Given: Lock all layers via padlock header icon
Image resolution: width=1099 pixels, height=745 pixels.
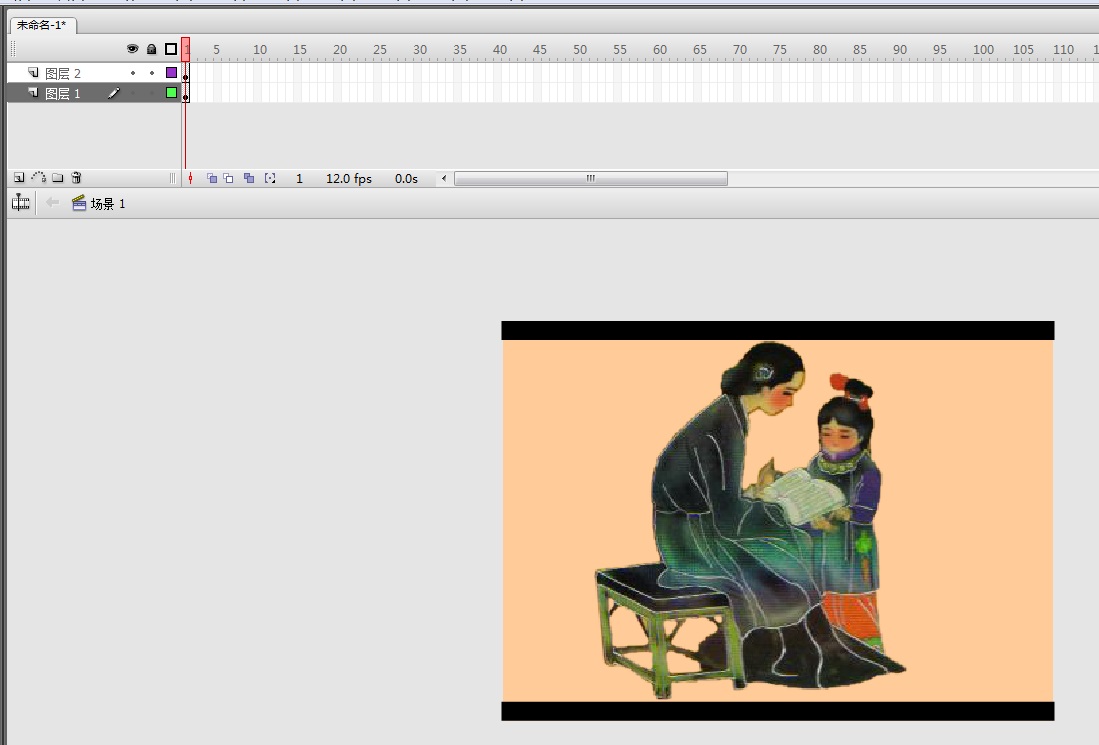Looking at the screenshot, I should point(151,49).
